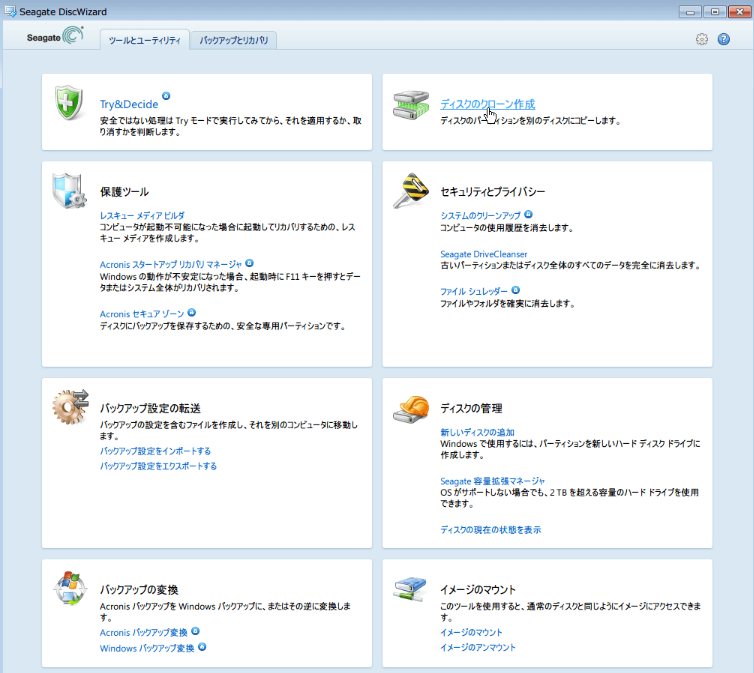754x673 pixels.
Task: Launch レスキュー メディア ビルダ
Action: (x=142, y=215)
